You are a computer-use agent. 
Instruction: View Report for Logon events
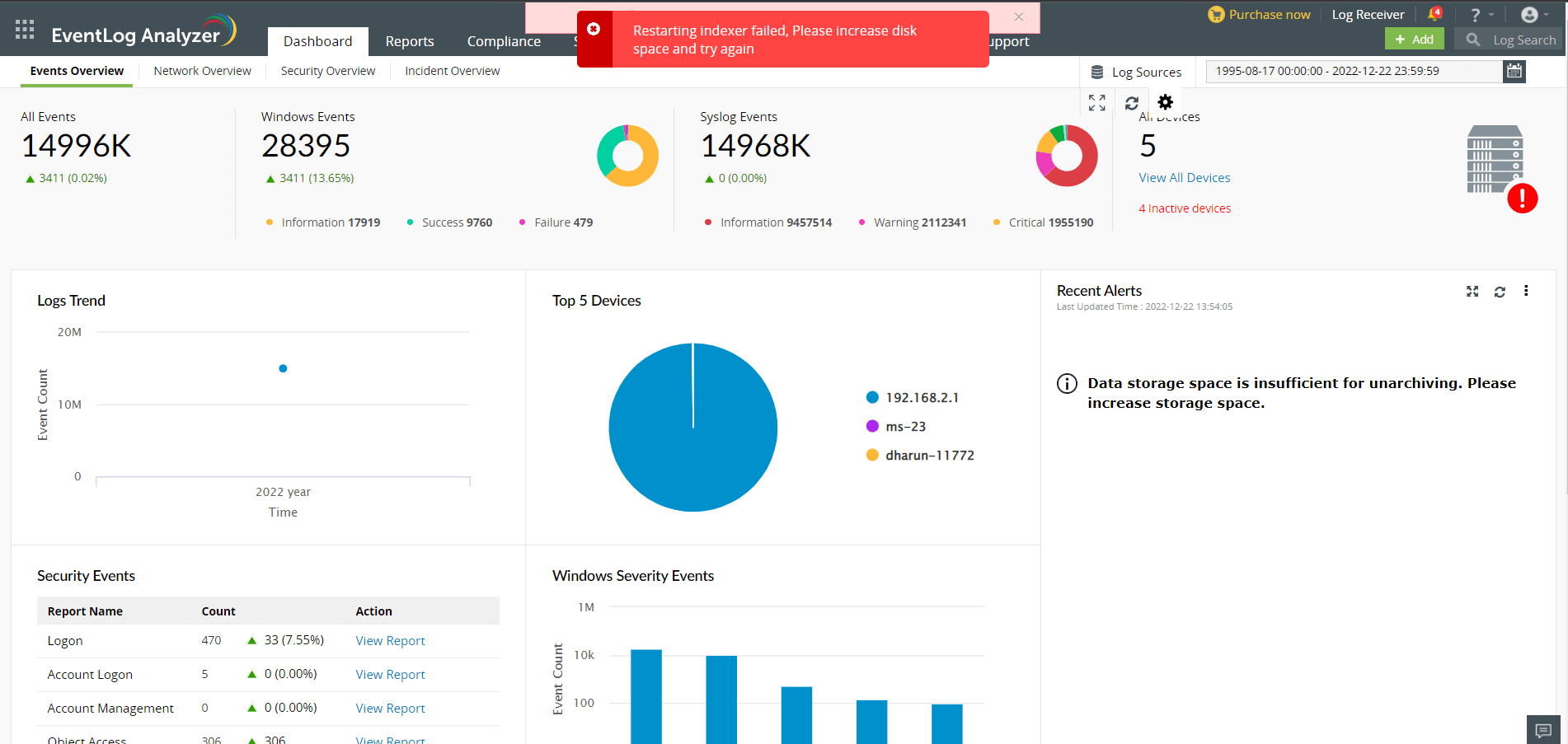tap(390, 640)
